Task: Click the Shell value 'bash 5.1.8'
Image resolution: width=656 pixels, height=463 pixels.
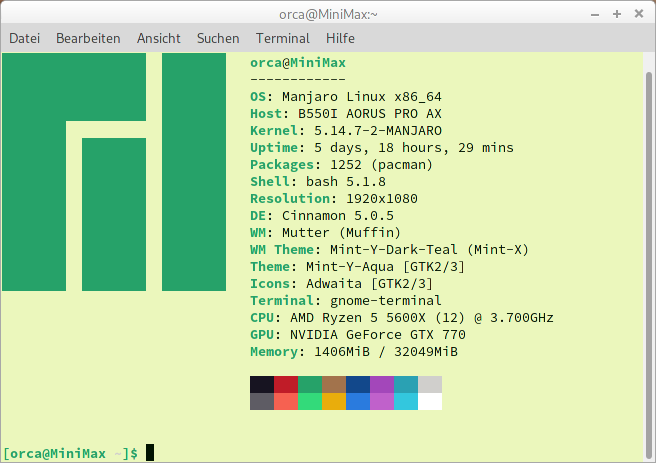Action: tap(346, 182)
